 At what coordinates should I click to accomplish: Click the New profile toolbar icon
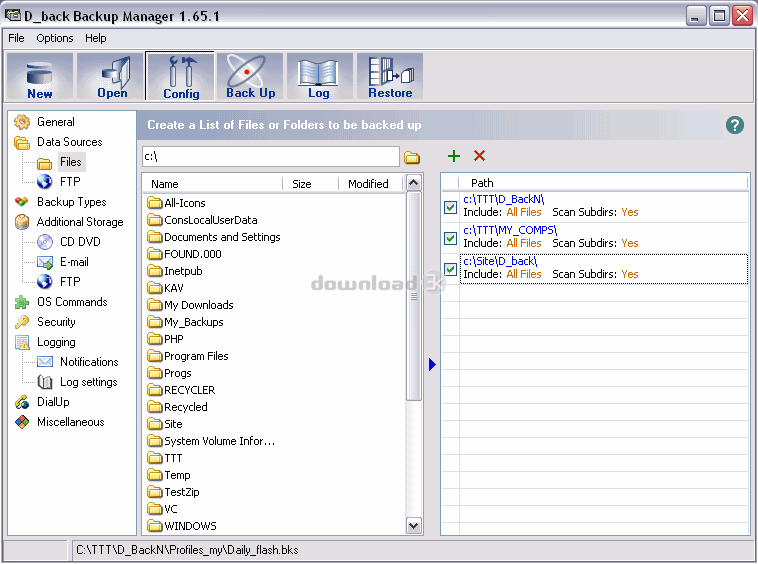pyautogui.click(x=40, y=77)
